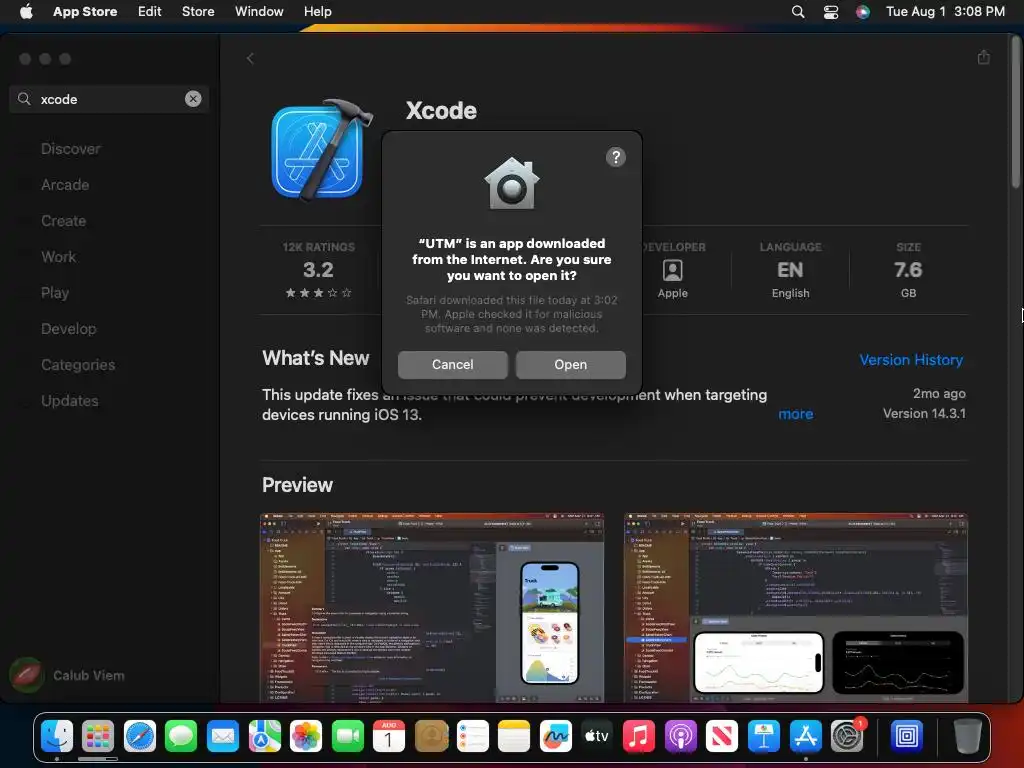Clear the xcode search field
Image resolution: width=1024 pixels, height=768 pixels.
click(x=193, y=99)
